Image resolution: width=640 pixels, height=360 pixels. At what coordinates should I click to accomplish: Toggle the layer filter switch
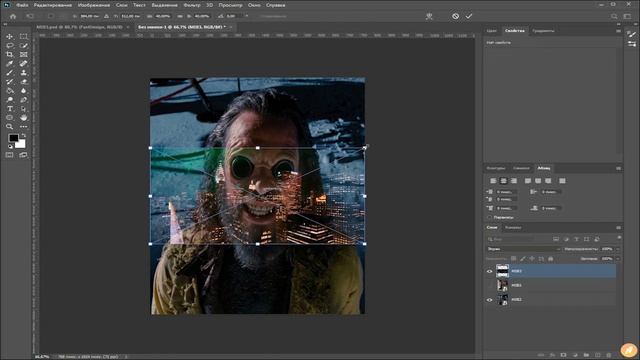(x=619, y=238)
